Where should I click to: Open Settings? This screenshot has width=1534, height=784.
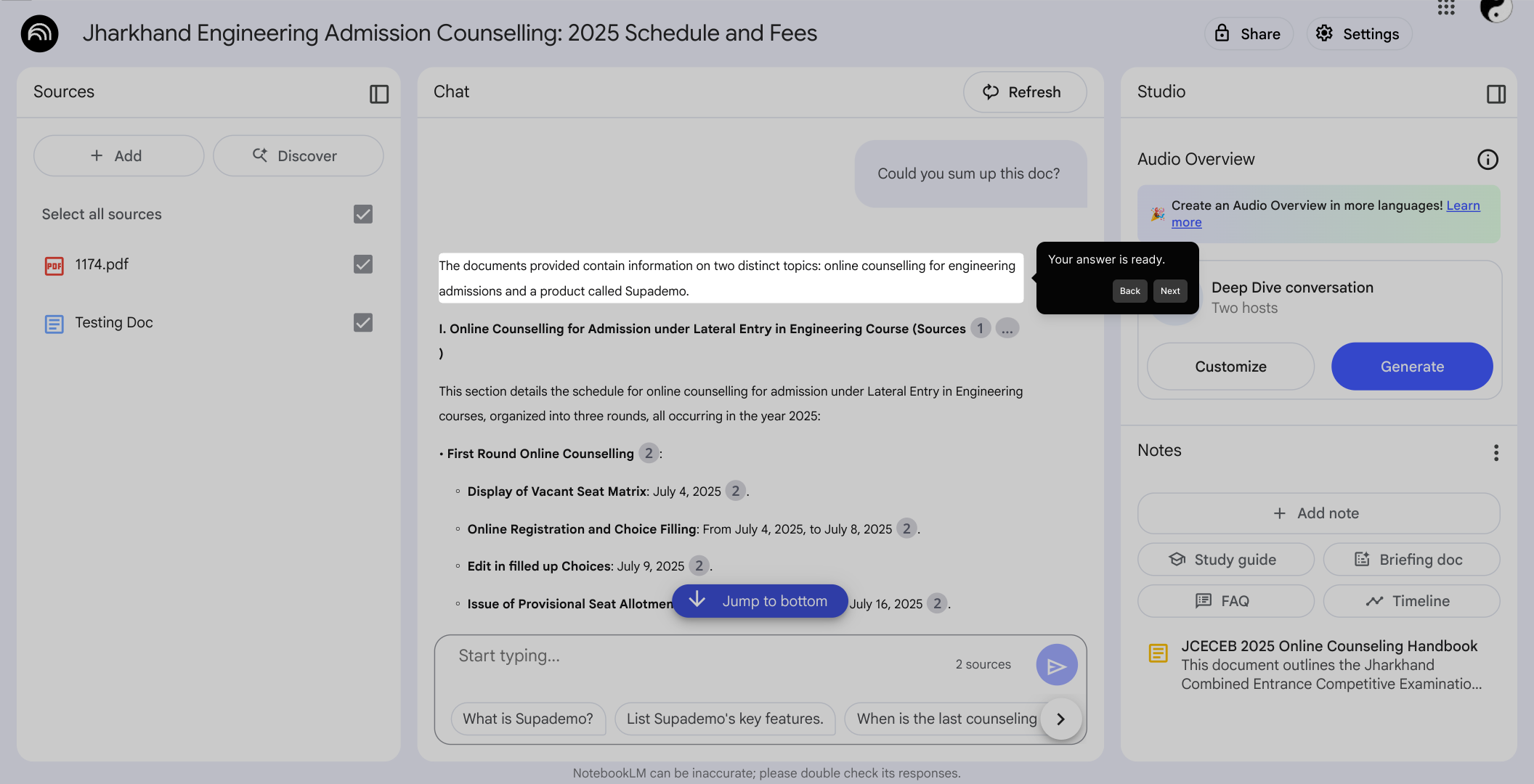coord(1359,34)
